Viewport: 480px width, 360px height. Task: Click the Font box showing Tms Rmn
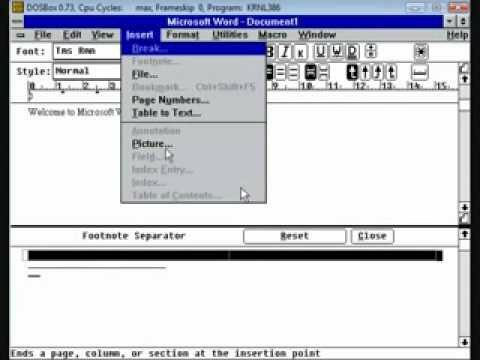(87, 51)
